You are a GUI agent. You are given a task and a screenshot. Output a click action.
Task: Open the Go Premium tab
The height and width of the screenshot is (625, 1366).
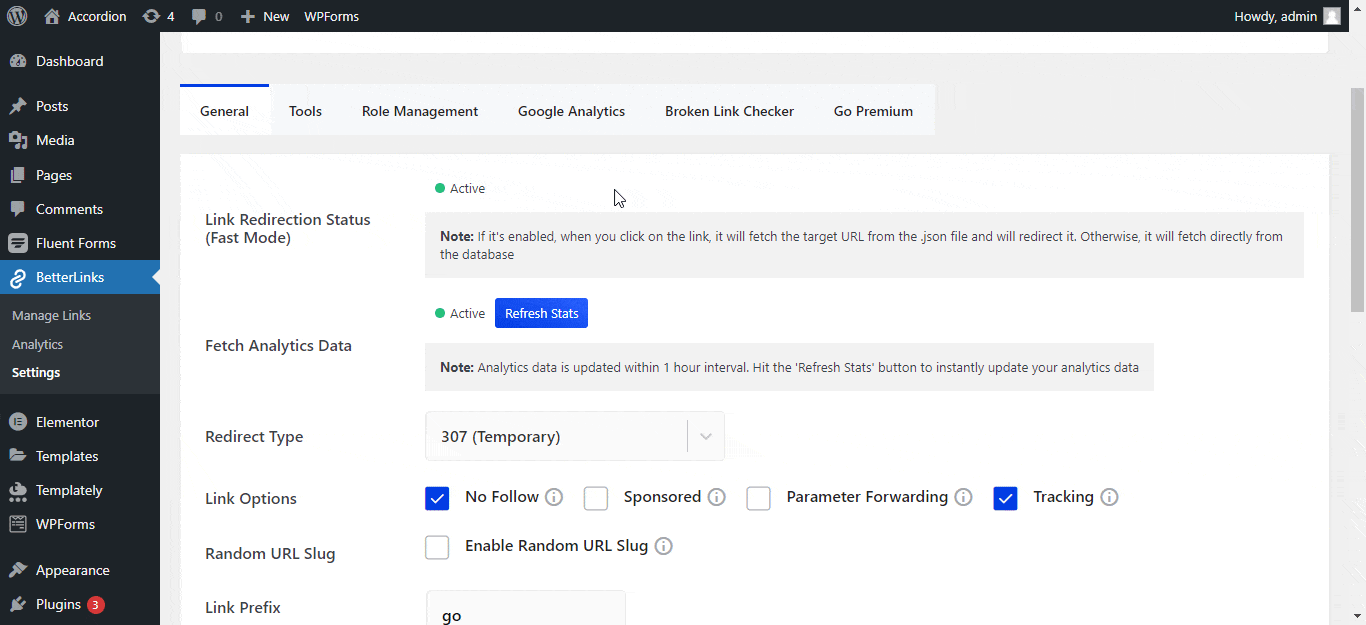click(873, 111)
